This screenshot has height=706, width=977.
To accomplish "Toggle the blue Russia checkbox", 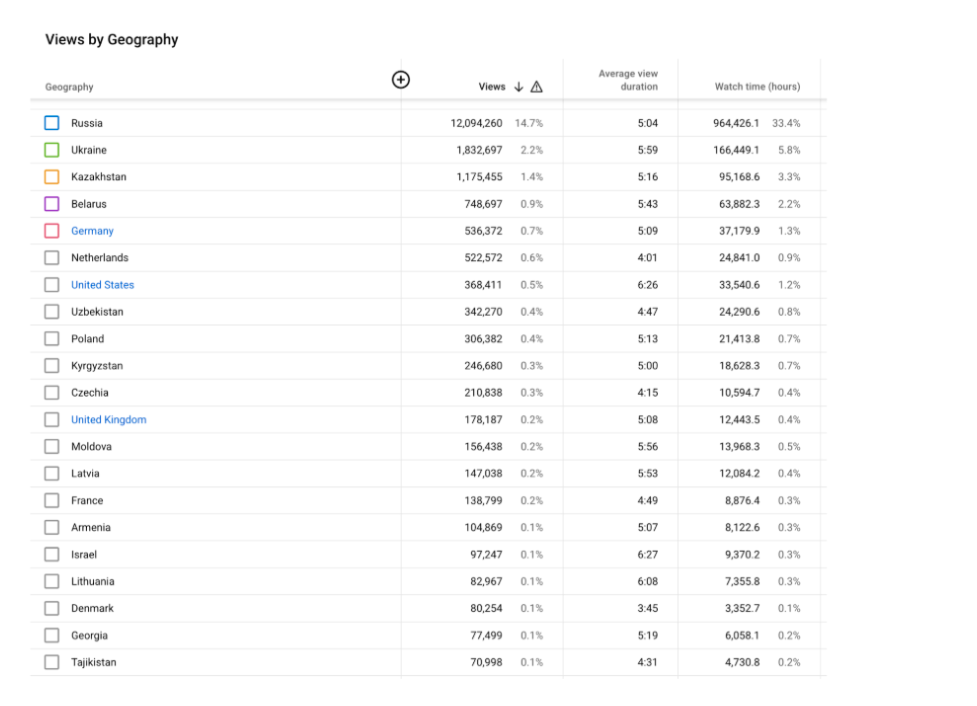I will [52, 123].
